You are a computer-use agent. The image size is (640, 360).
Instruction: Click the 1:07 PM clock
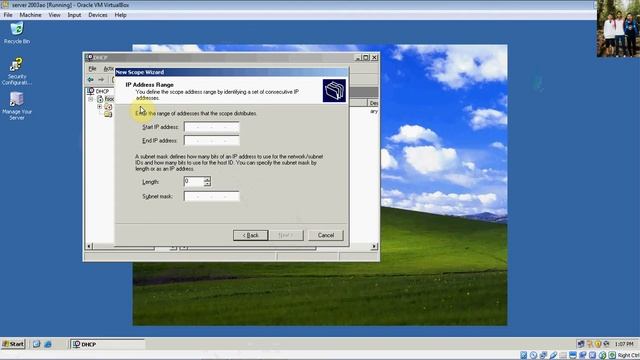[624, 344]
